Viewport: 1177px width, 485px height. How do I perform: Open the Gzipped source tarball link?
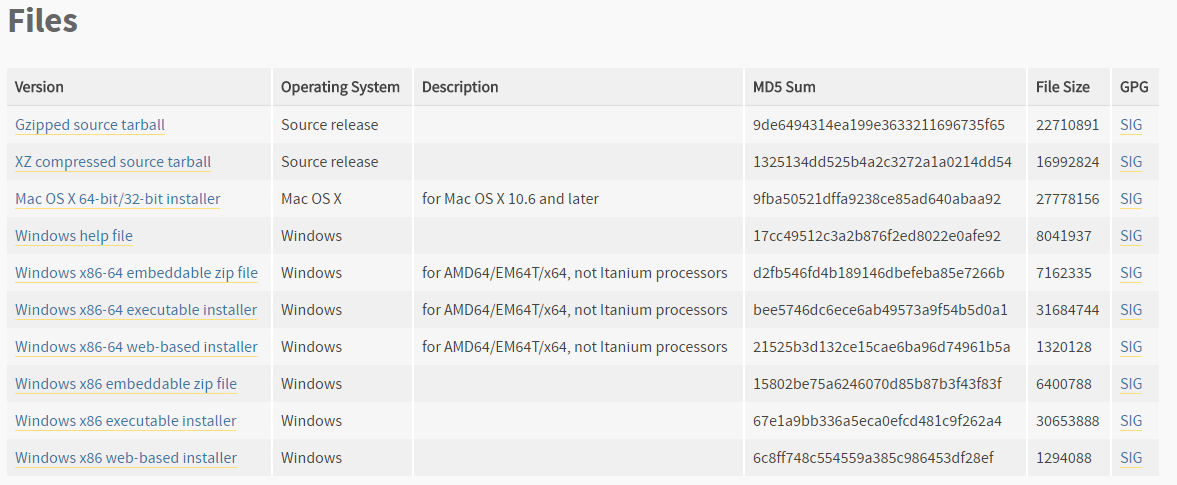(90, 125)
